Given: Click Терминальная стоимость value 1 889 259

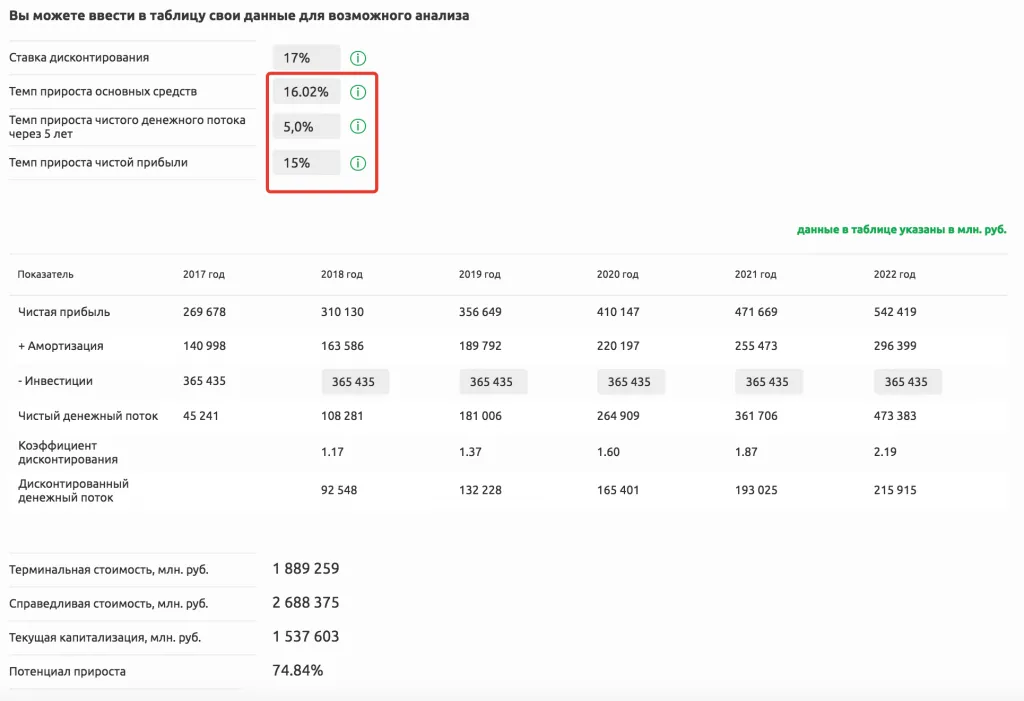Looking at the screenshot, I should click(x=306, y=569).
